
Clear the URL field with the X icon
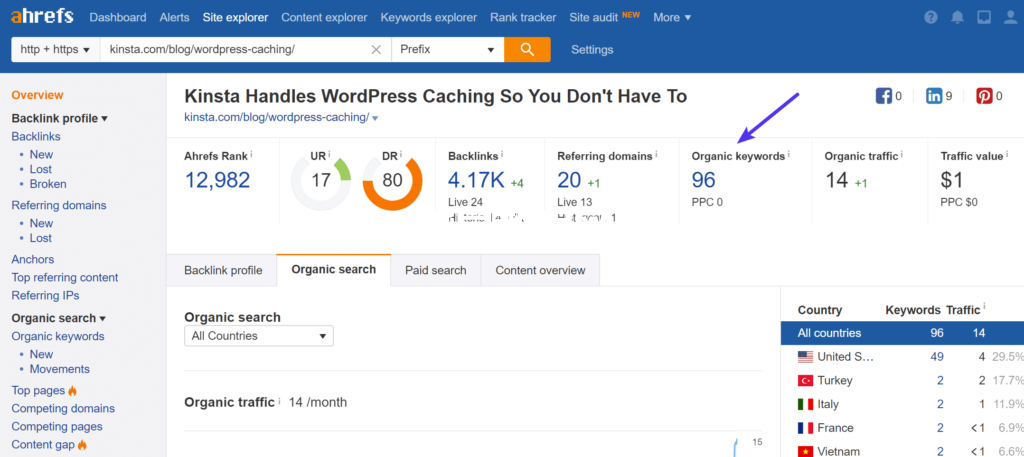click(376, 50)
